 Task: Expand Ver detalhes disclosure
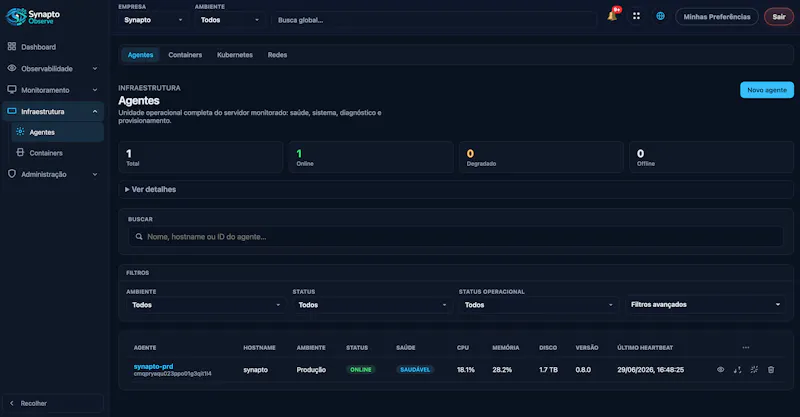[x=456, y=189]
